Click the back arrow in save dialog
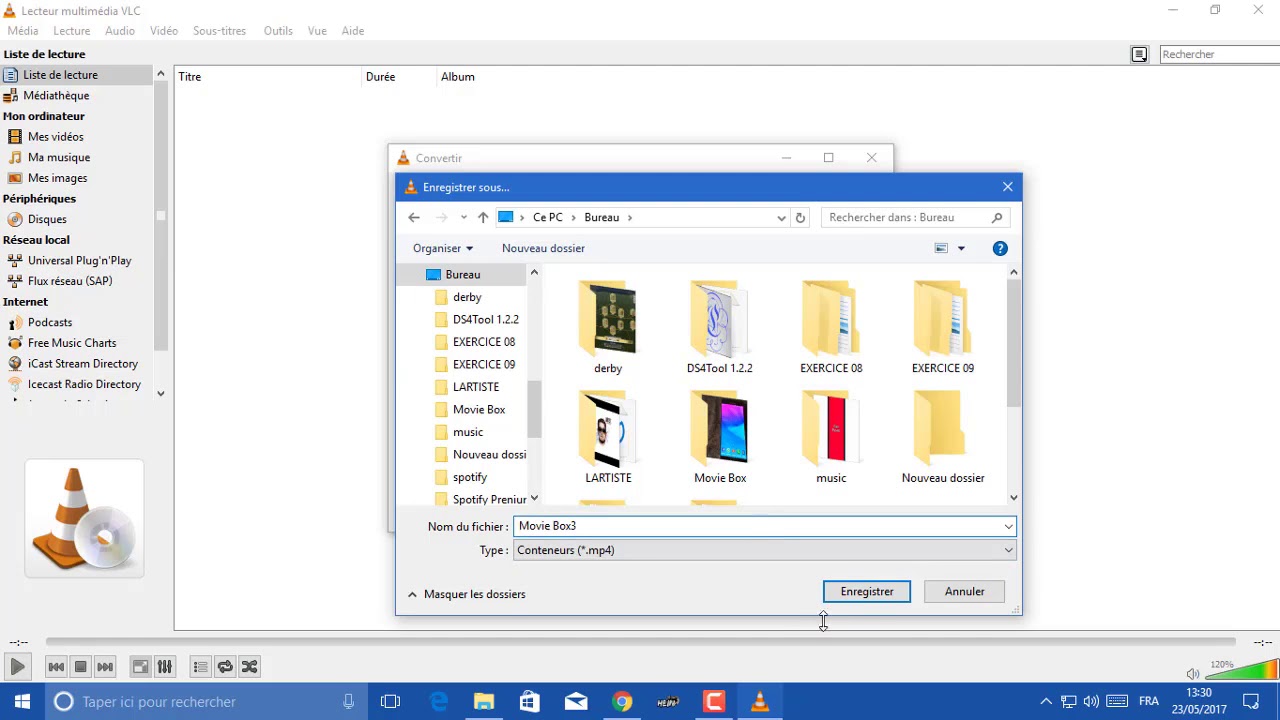 point(414,217)
